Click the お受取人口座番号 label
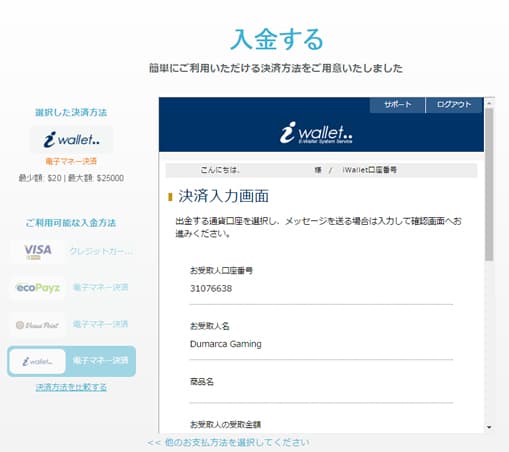509x452 pixels. [x=221, y=270]
